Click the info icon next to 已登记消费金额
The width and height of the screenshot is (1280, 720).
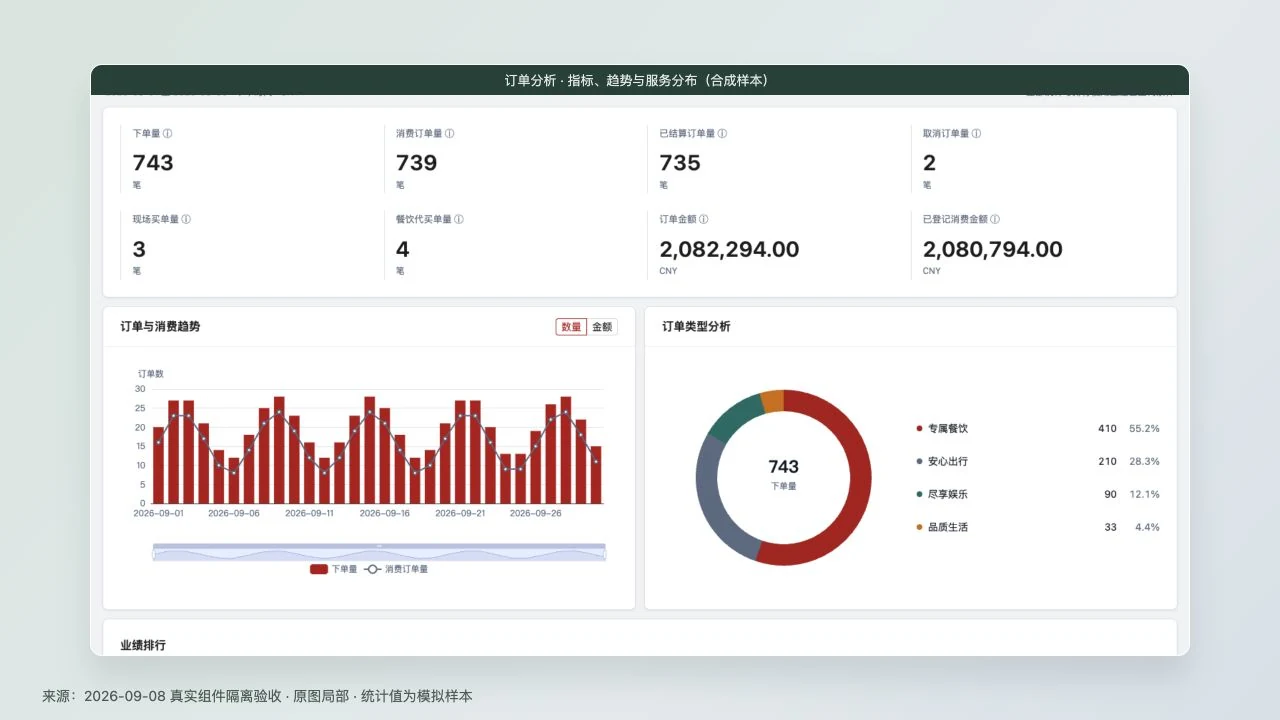click(995, 219)
